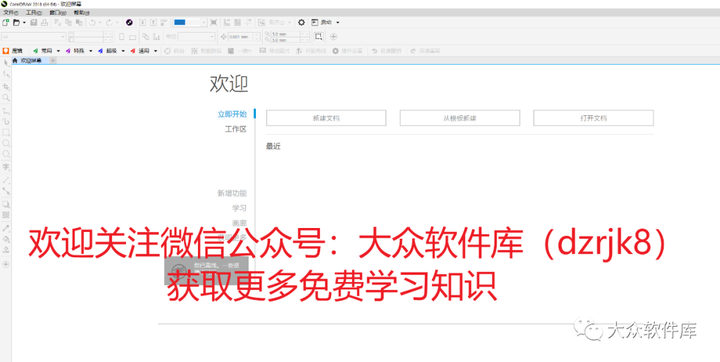Screen dimensions: 720x362
Task: Select the Drop Shadow tool
Action: tap(6, 204)
